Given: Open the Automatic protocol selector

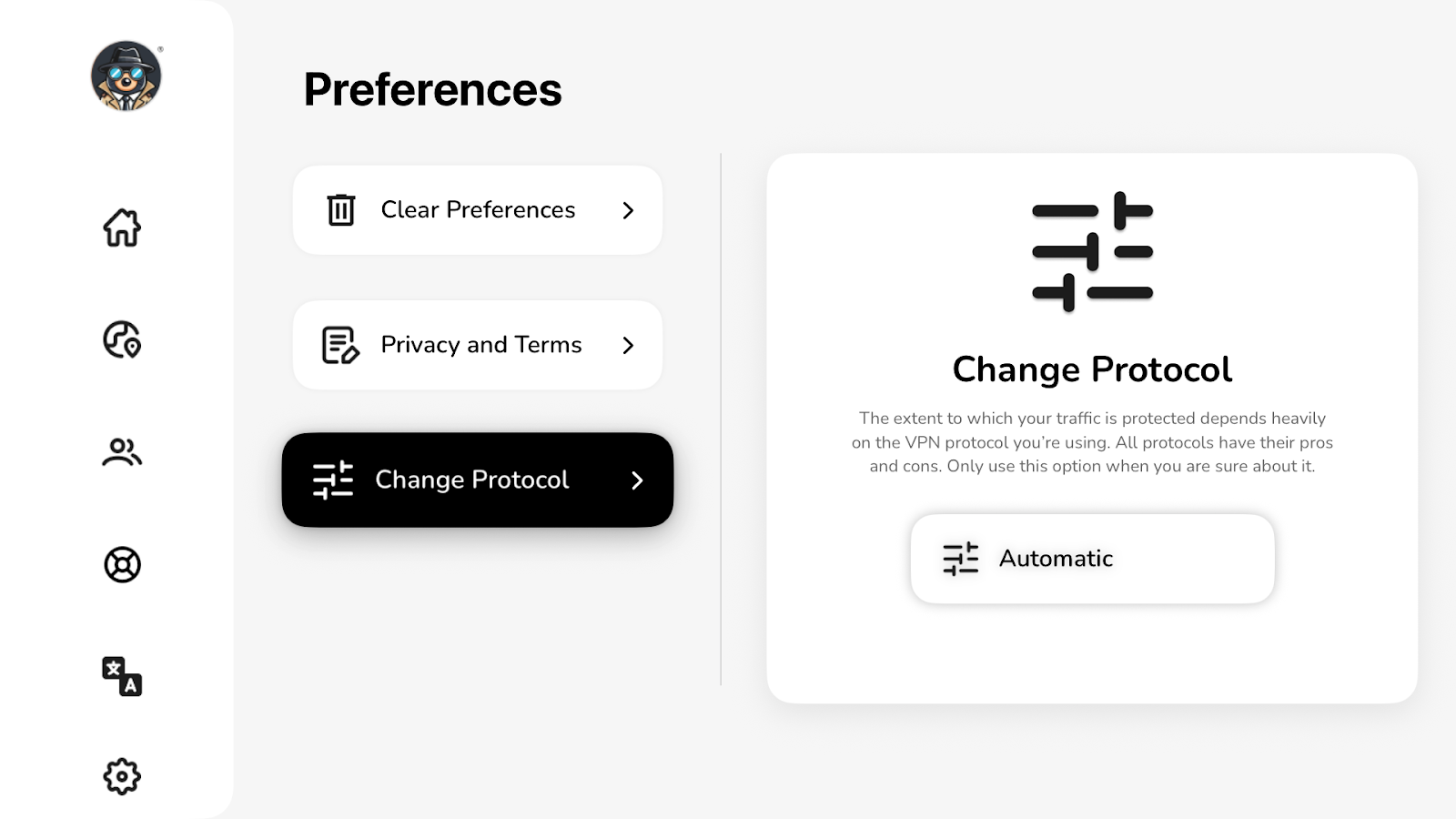Looking at the screenshot, I should (1092, 559).
